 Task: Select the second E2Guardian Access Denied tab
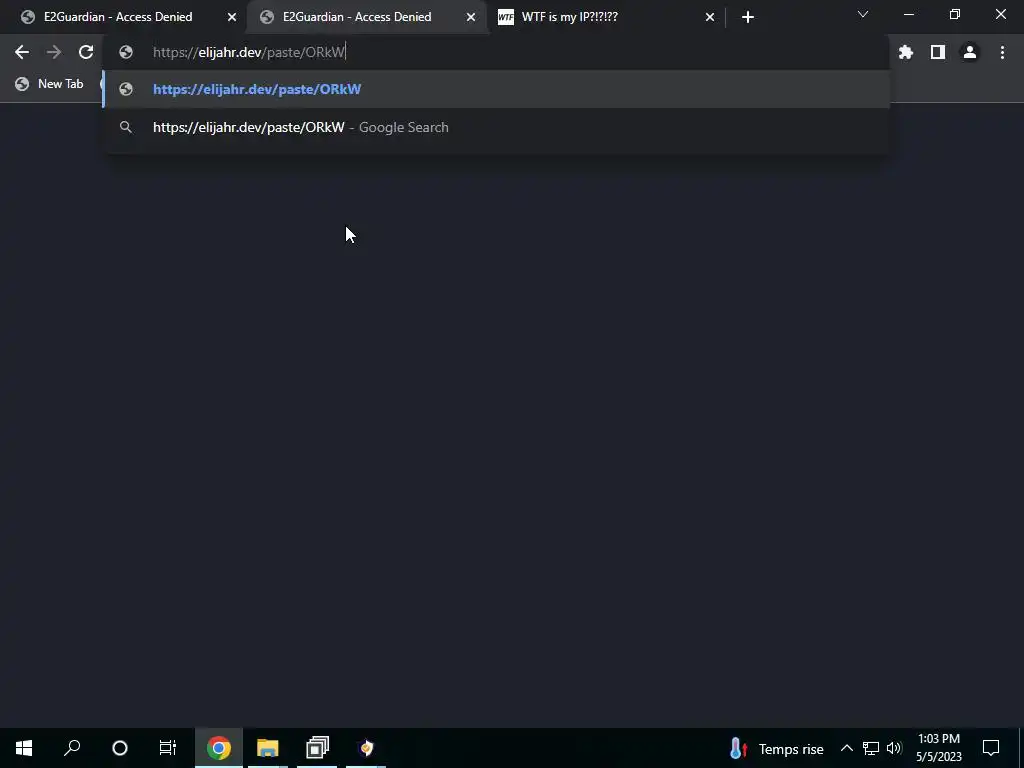[357, 17]
